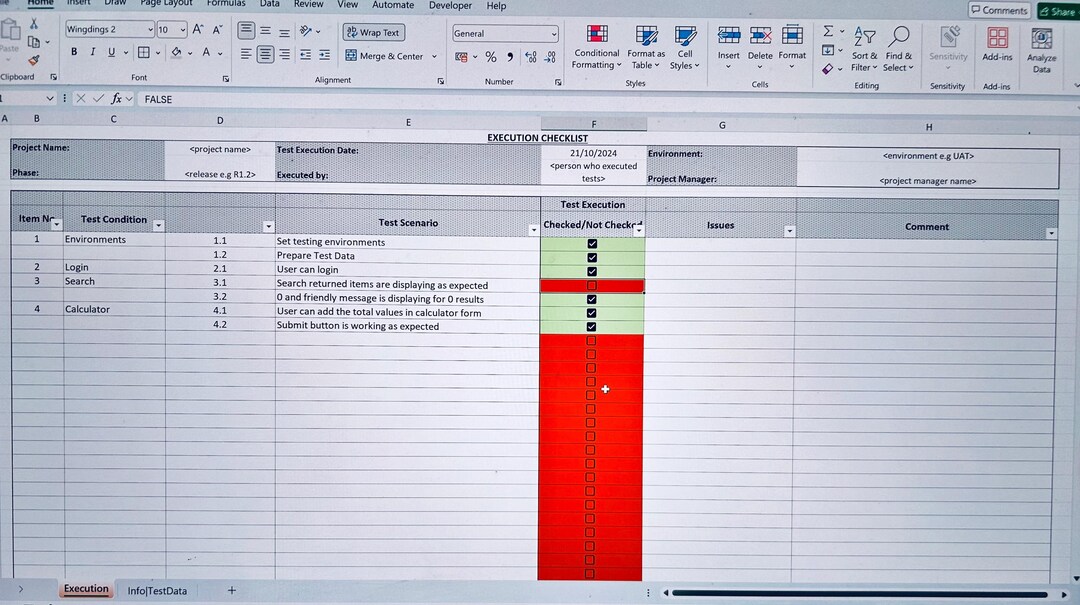Click the Merge & Center icon
1080x605 pixels.
[x=389, y=56]
